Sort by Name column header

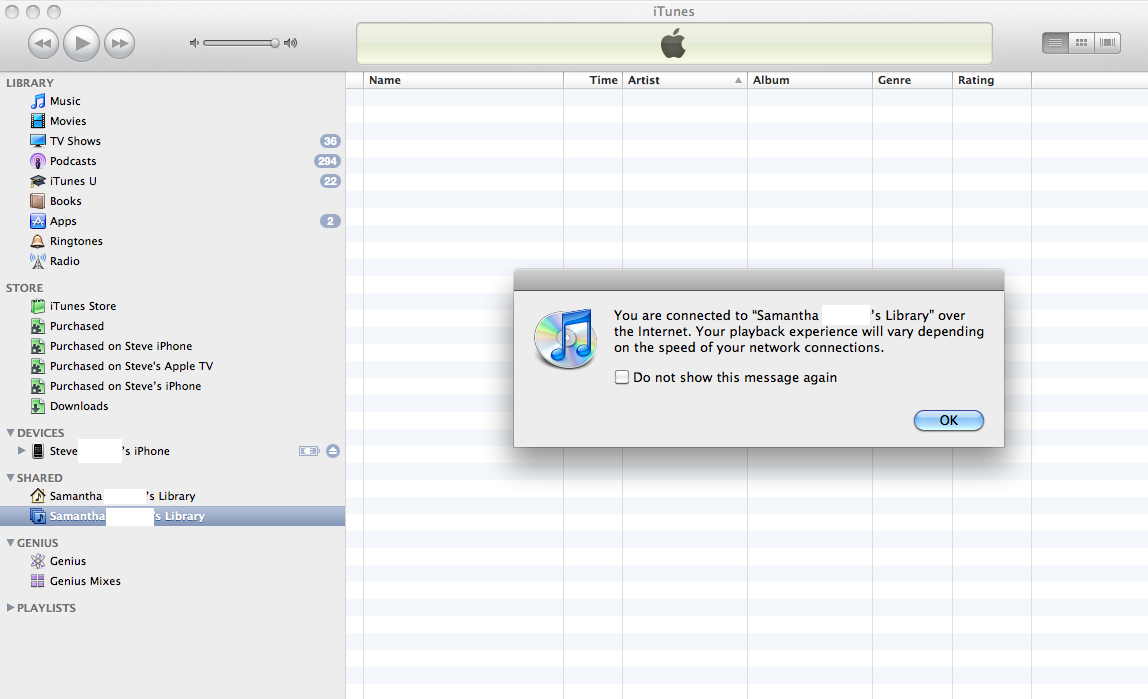click(x=463, y=80)
